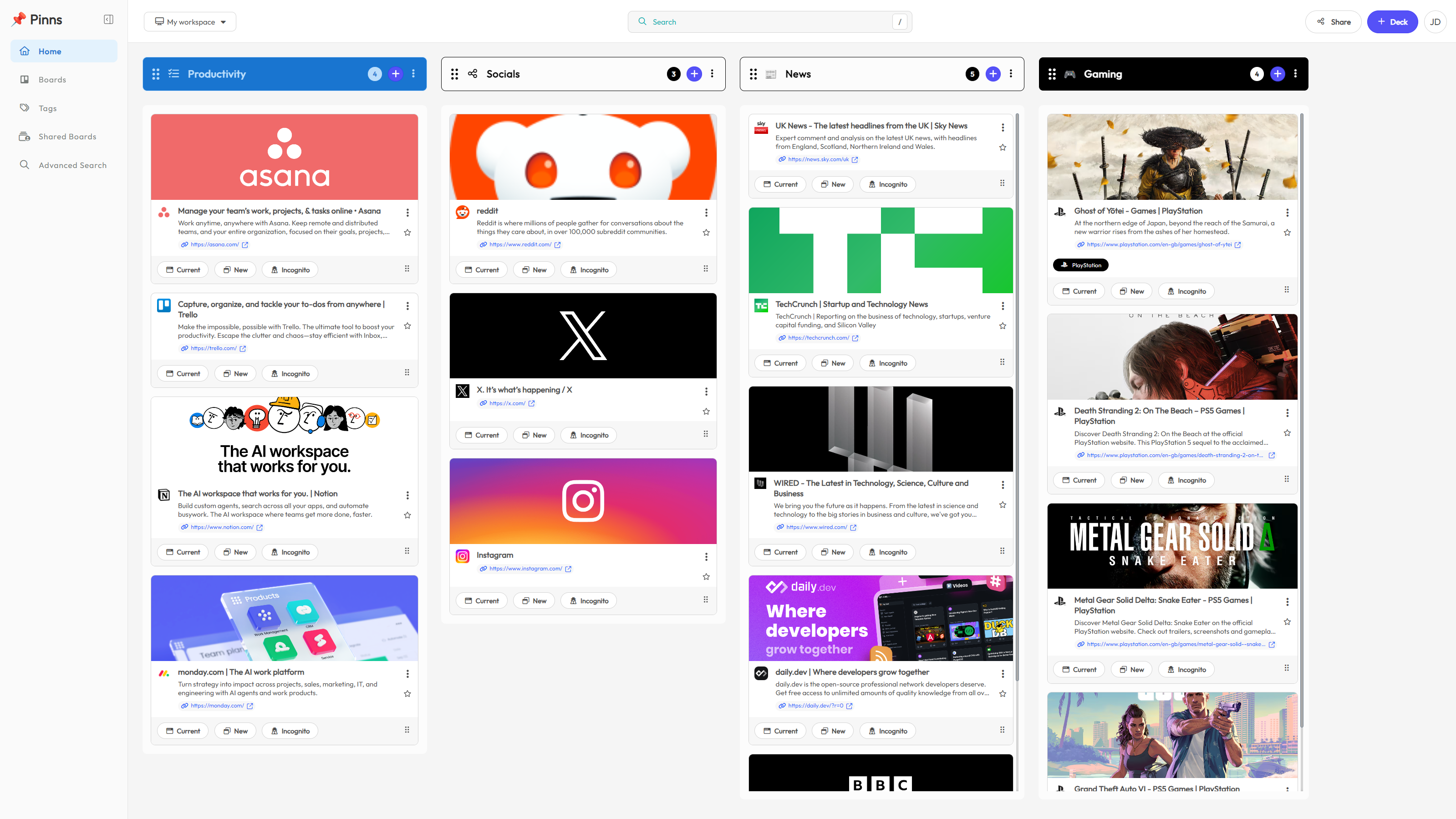Open Advanced Search
Image resolution: width=1456 pixels, height=819 pixels.
point(72,164)
